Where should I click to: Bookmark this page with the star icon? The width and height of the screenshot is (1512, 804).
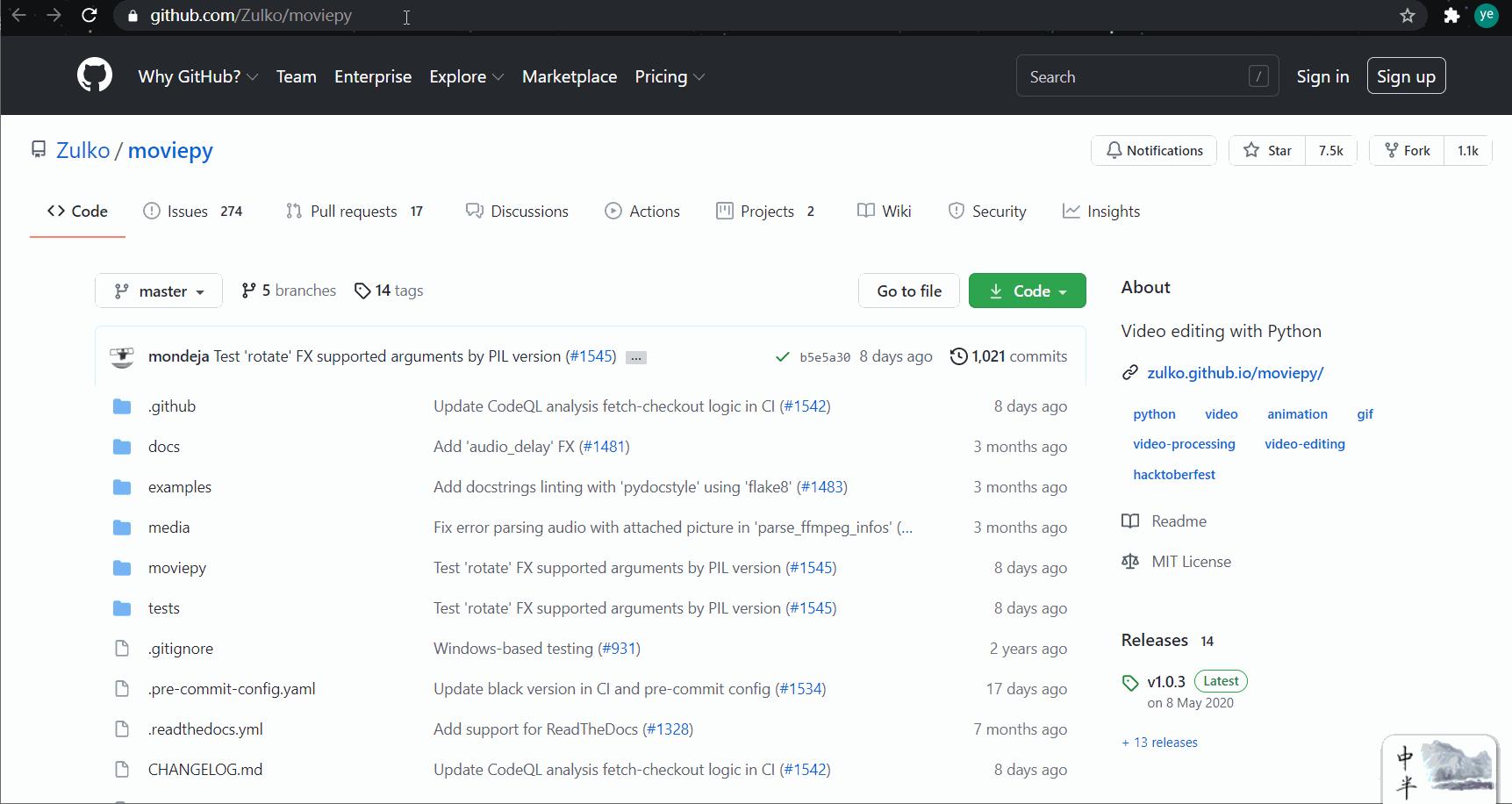point(1408,15)
